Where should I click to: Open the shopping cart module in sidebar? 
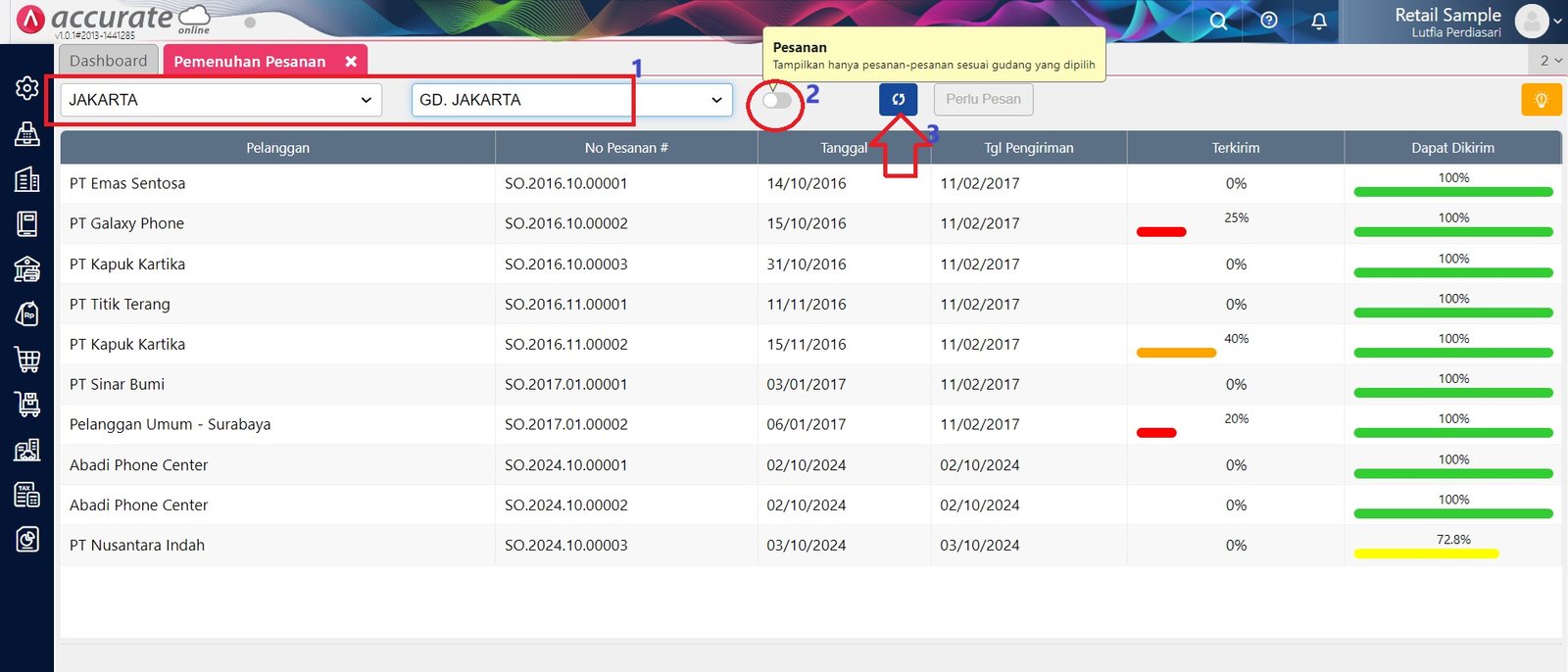(27, 360)
